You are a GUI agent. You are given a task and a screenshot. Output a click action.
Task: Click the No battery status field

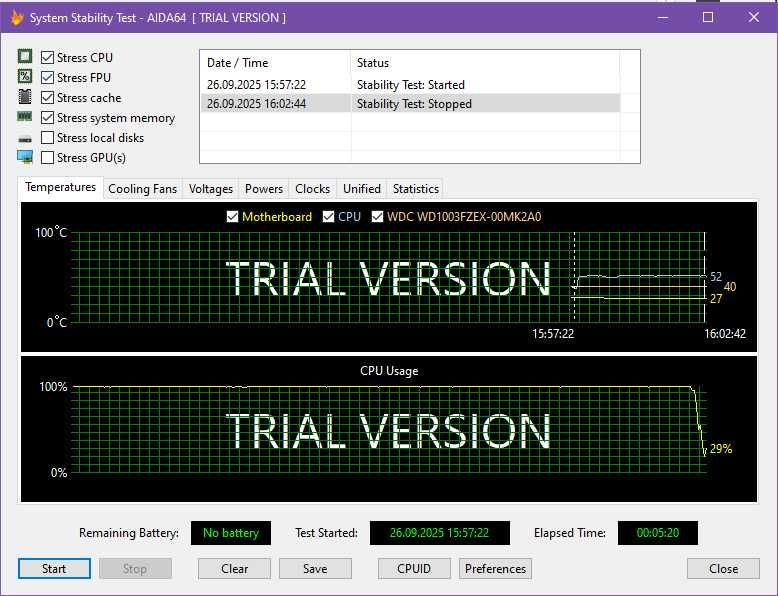(x=231, y=533)
